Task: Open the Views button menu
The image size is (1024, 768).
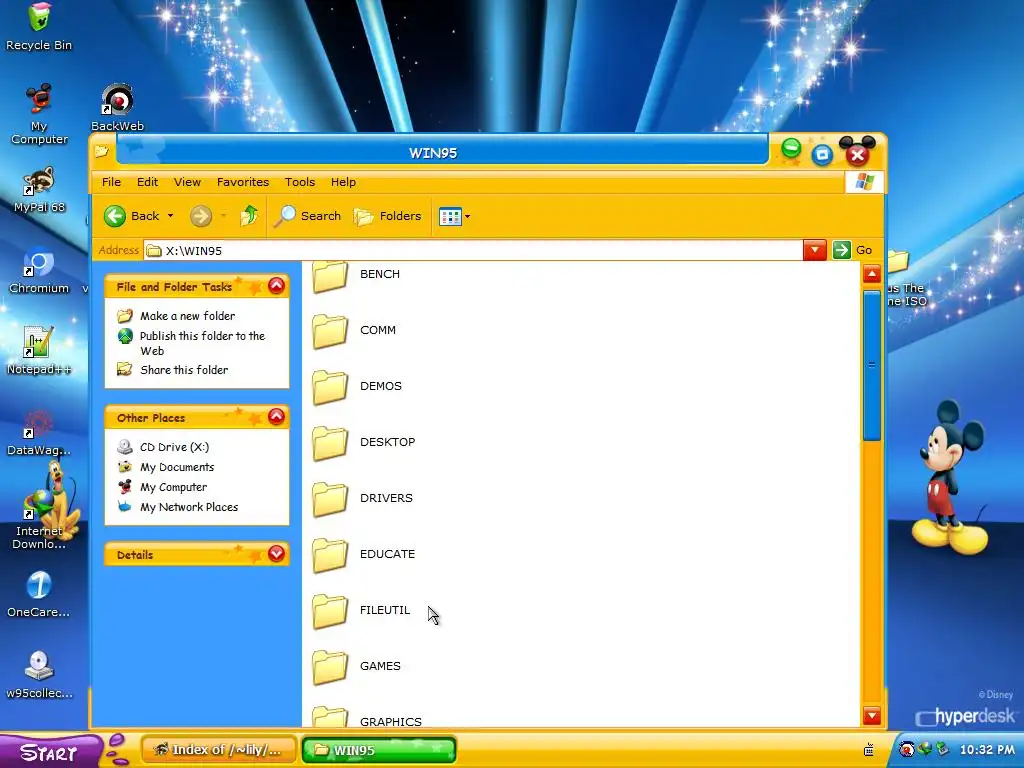Action: tap(455, 216)
